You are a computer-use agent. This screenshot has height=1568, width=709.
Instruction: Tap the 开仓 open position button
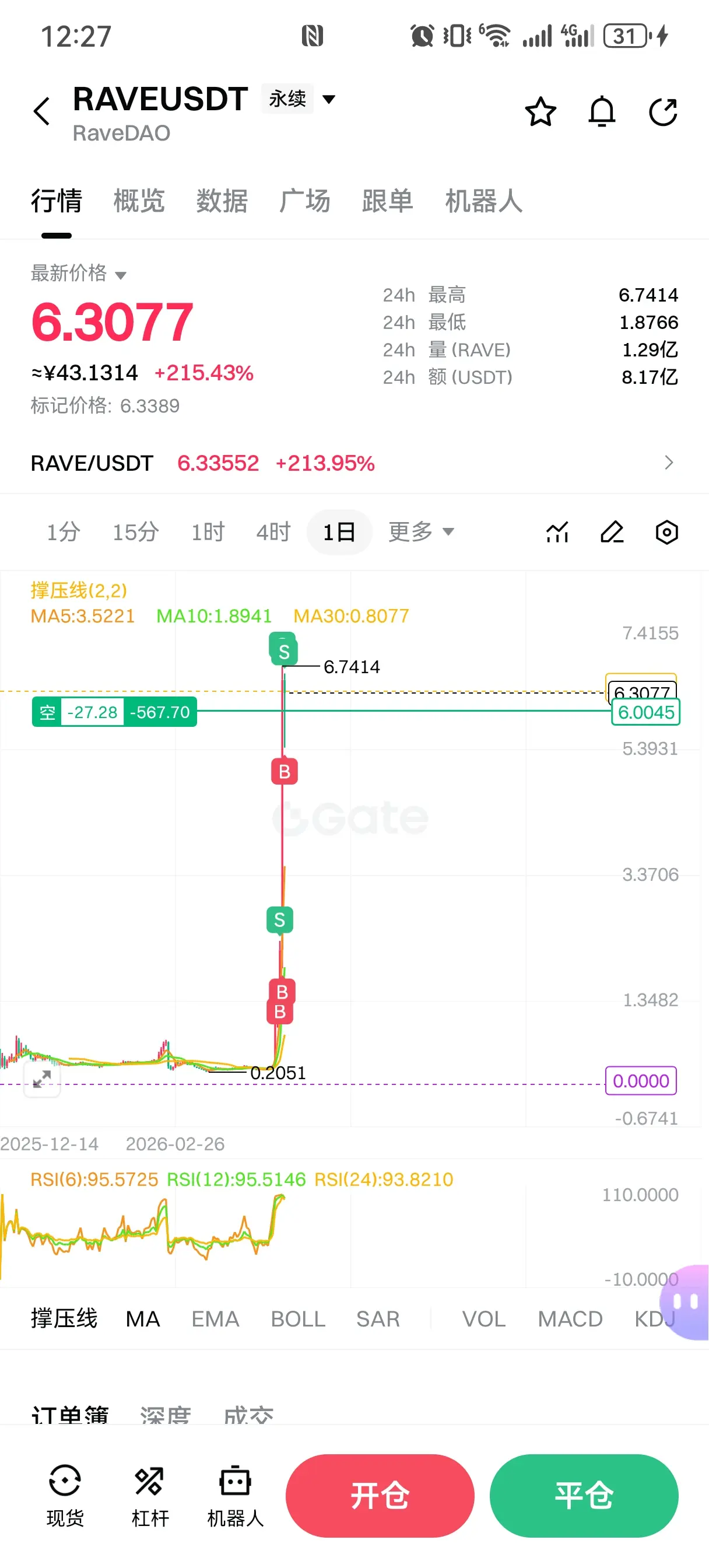click(x=380, y=1496)
